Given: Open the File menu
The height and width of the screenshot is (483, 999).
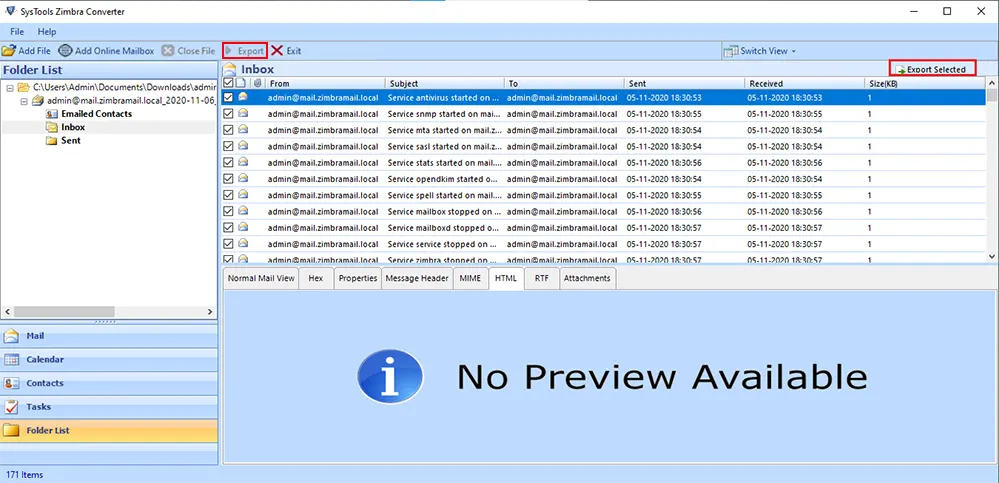Looking at the screenshot, I should [x=17, y=31].
